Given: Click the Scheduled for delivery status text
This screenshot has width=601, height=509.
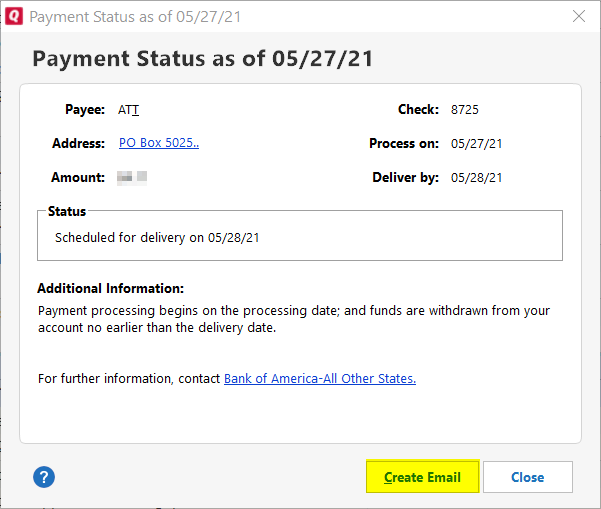Looking at the screenshot, I should pos(157,238).
